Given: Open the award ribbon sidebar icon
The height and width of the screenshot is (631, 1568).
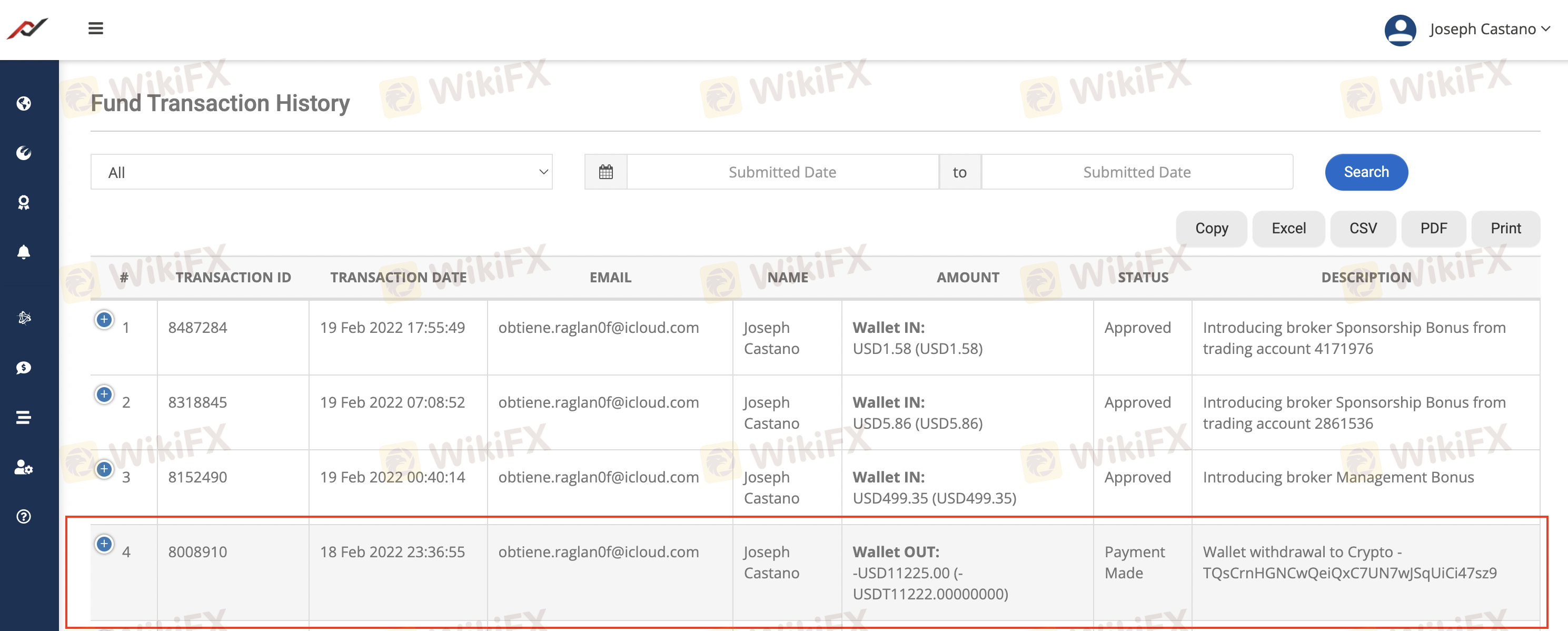Looking at the screenshot, I should coord(24,202).
